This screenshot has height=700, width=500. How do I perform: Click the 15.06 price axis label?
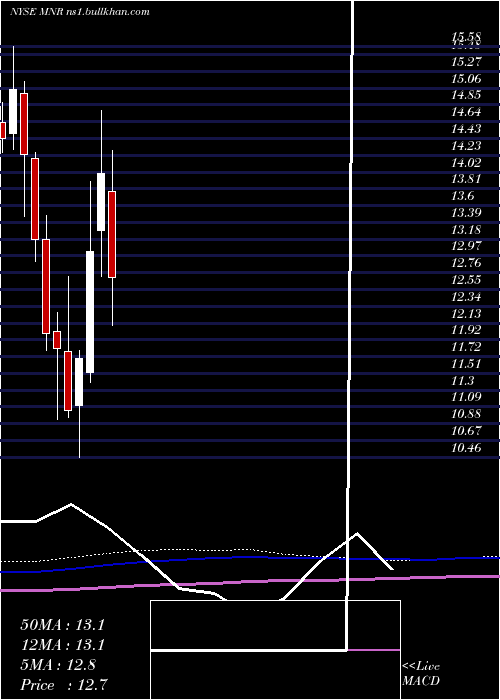click(x=466, y=79)
